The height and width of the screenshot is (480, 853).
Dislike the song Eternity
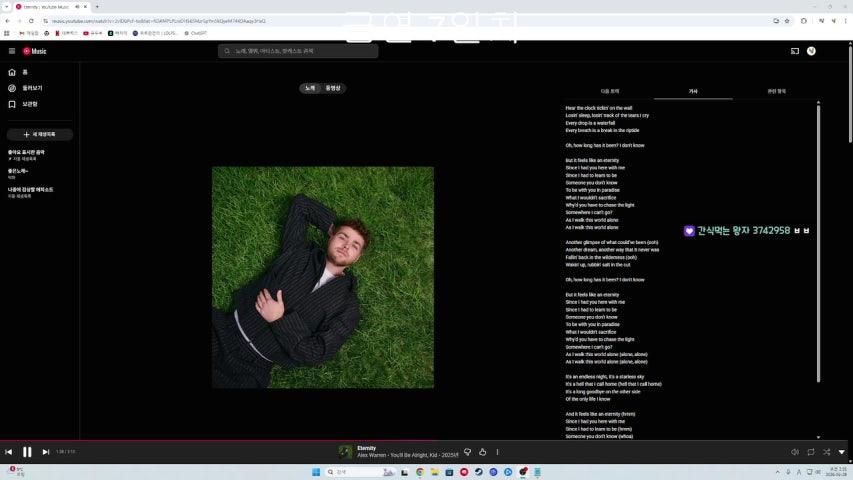pos(467,452)
